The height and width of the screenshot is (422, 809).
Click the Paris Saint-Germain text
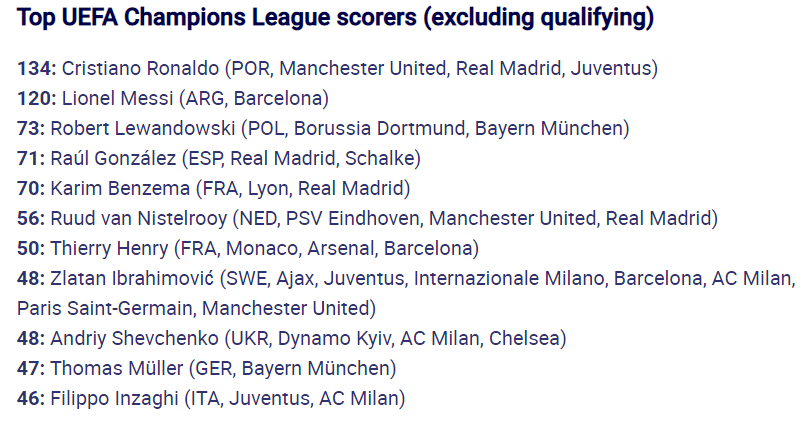[105, 309]
